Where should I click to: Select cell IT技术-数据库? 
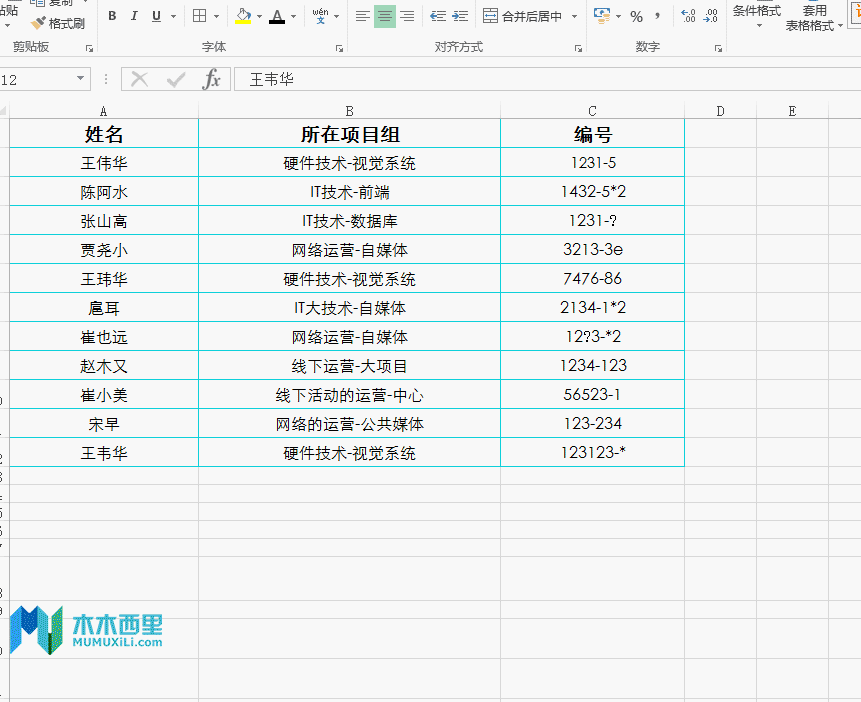click(x=349, y=221)
